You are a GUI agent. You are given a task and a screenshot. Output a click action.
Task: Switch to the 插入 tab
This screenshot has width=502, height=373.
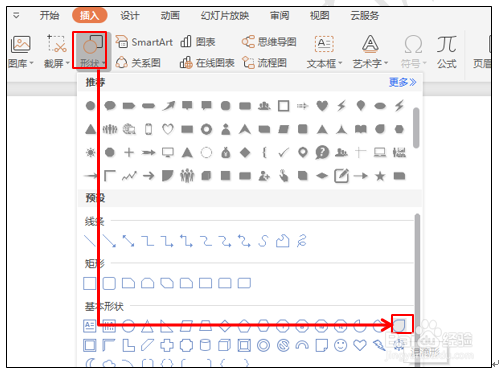(x=89, y=15)
